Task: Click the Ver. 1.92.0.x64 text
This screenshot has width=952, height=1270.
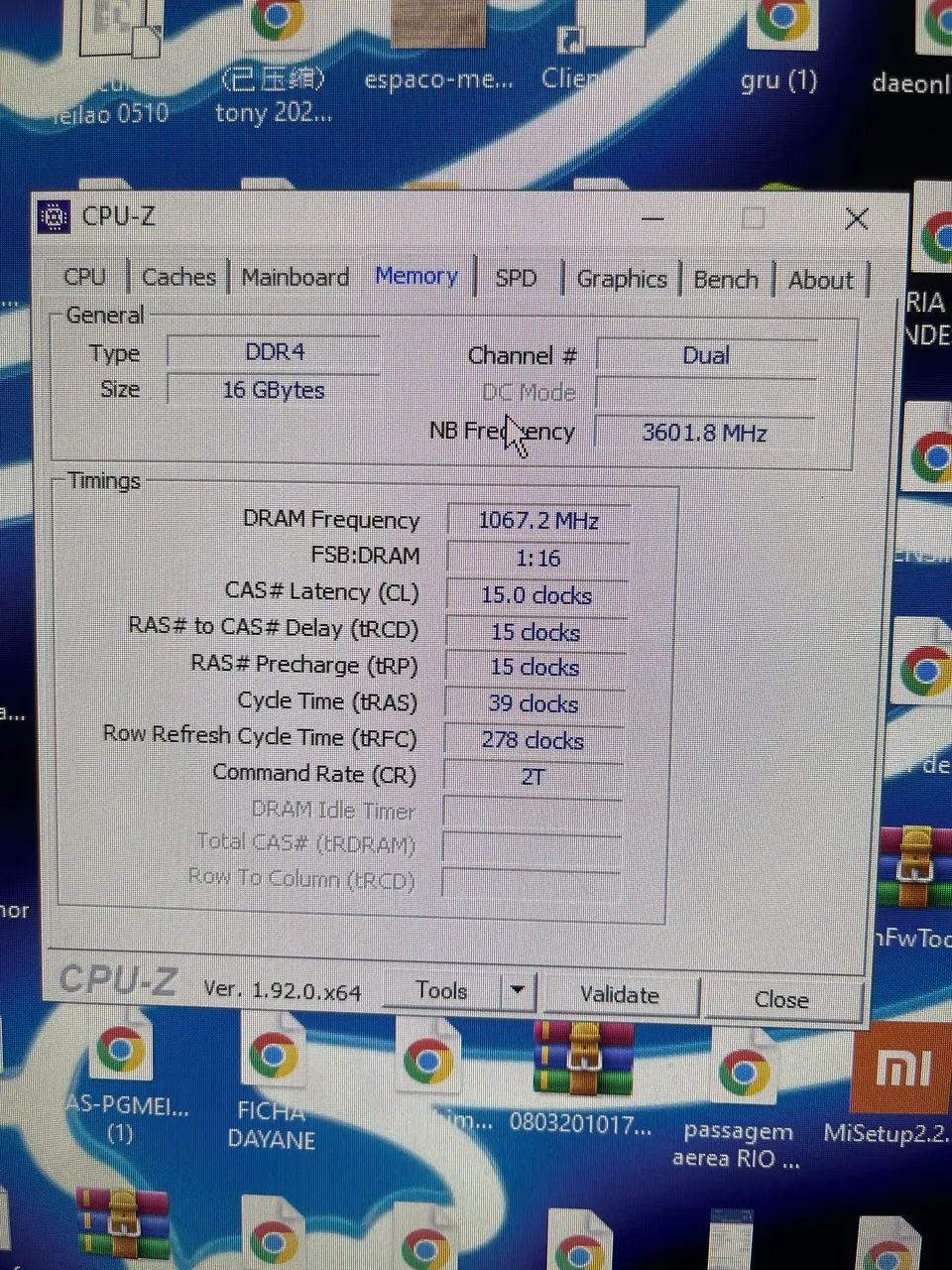Action: 282,989
